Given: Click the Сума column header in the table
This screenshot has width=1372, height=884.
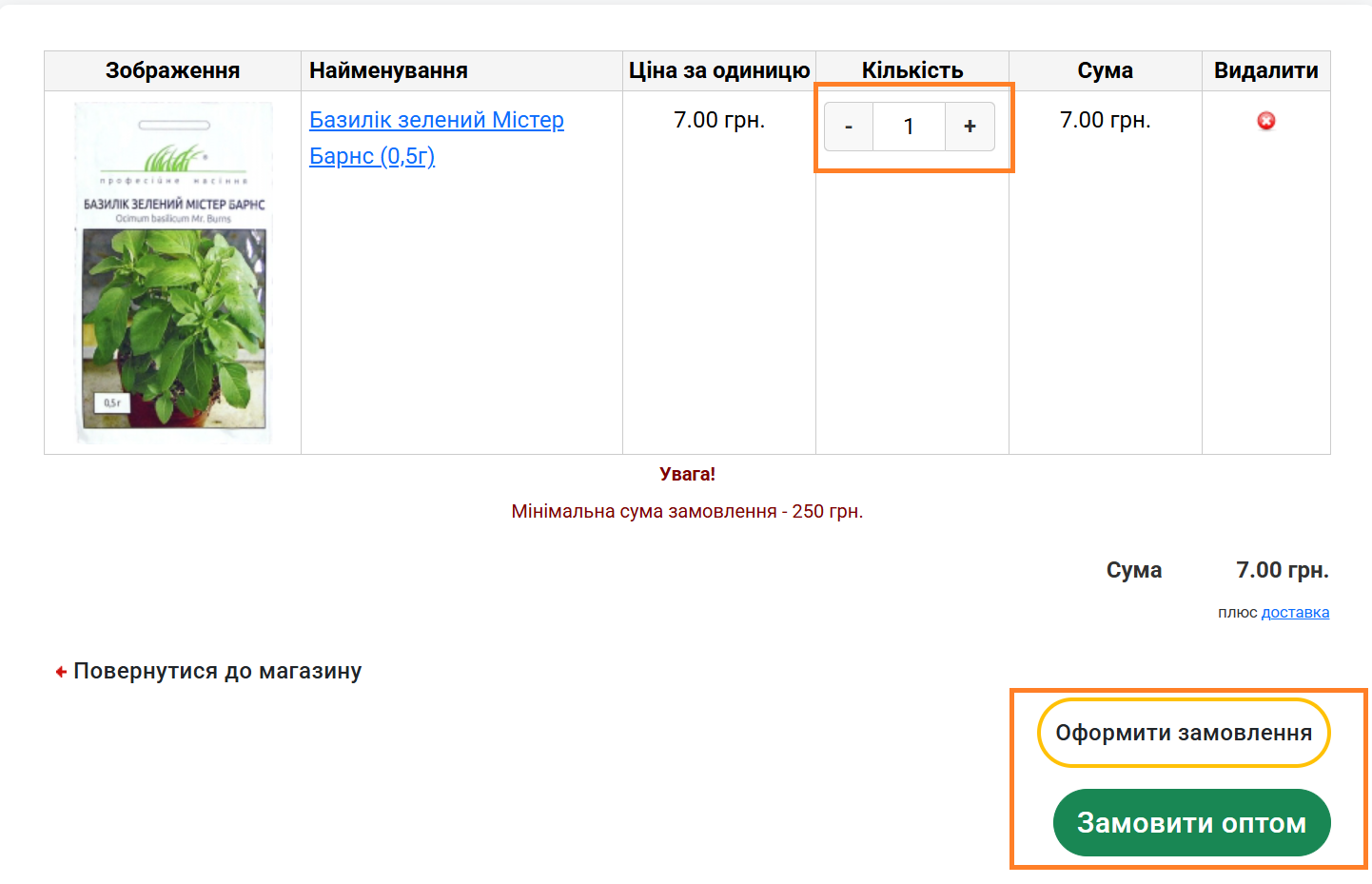Looking at the screenshot, I should [1105, 70].
